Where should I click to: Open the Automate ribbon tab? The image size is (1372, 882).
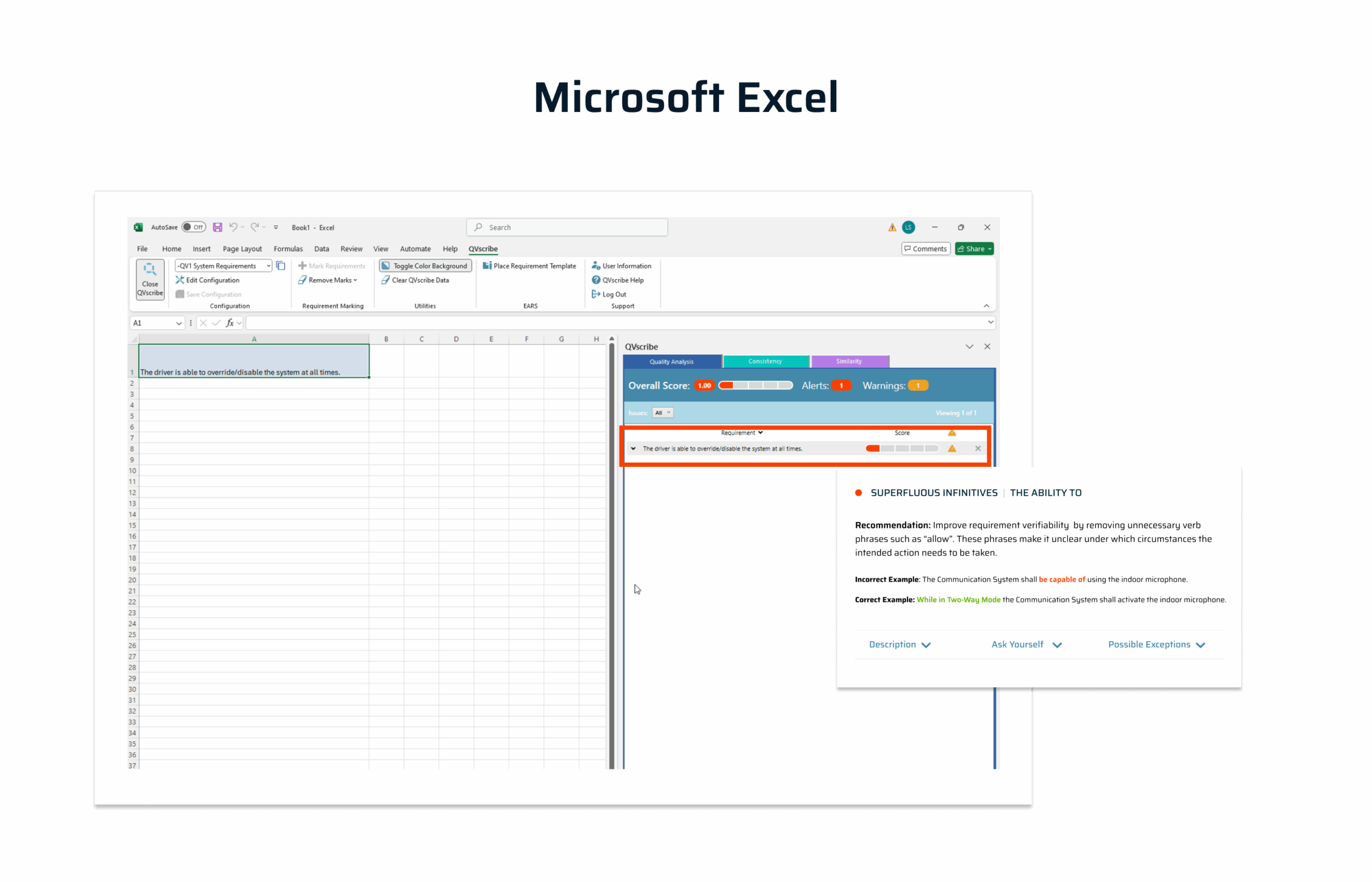click(x=415, y=249)
